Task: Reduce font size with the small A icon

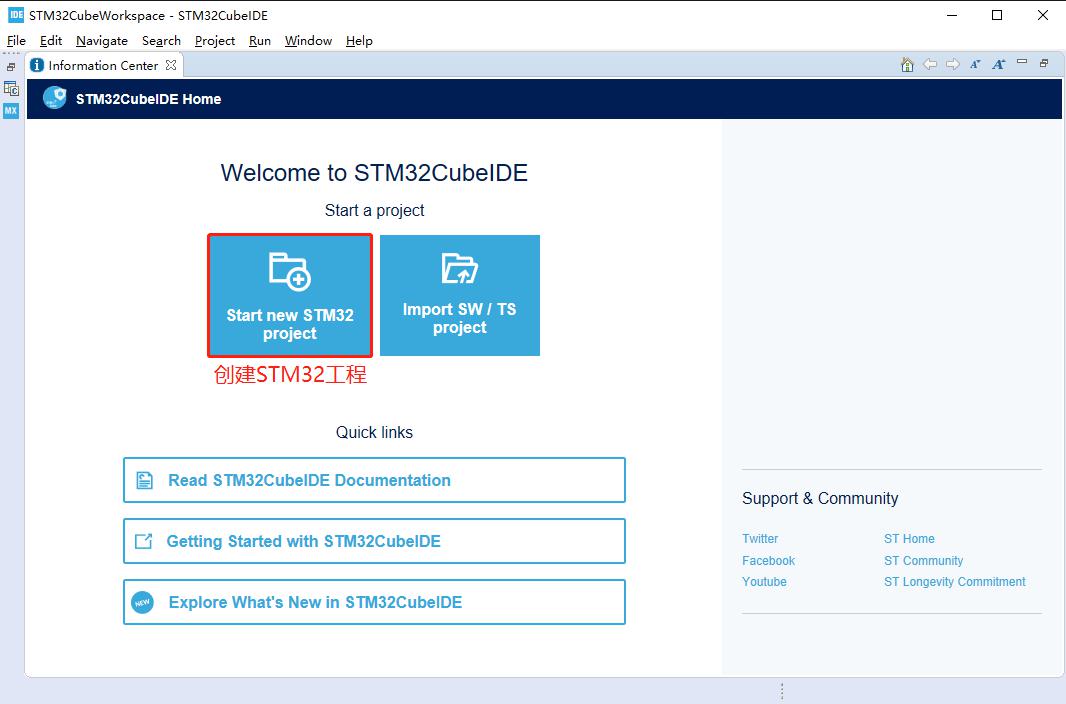Action: (x=976, y=65)
